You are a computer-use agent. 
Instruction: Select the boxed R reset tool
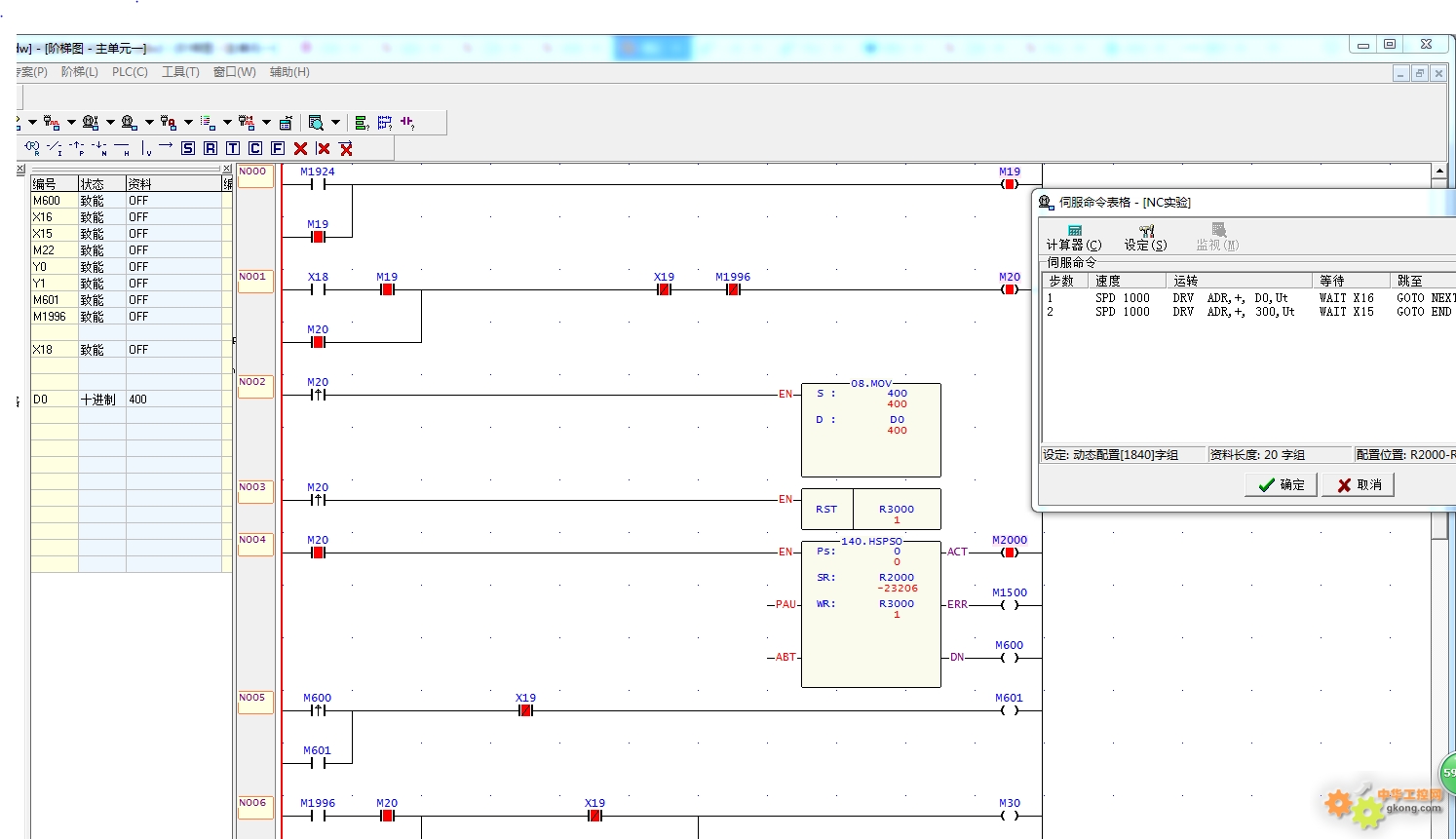(211, 148)
